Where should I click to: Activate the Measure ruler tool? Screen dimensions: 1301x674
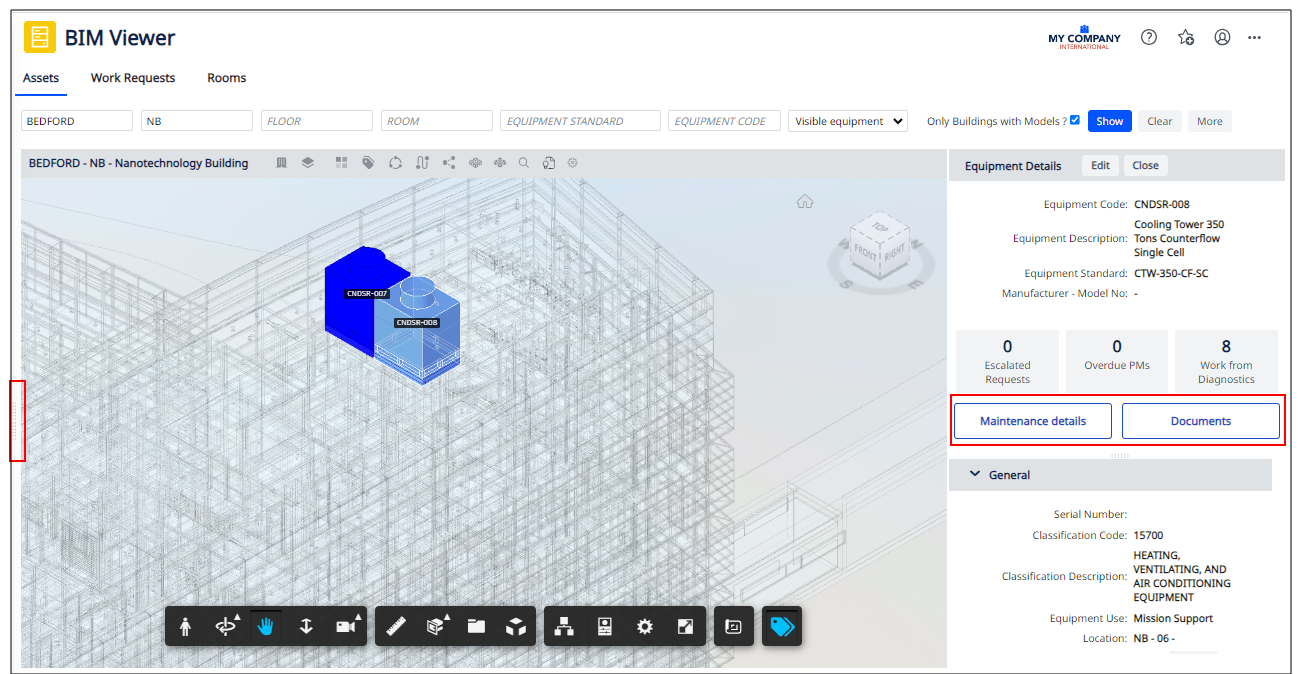point(396,626)
